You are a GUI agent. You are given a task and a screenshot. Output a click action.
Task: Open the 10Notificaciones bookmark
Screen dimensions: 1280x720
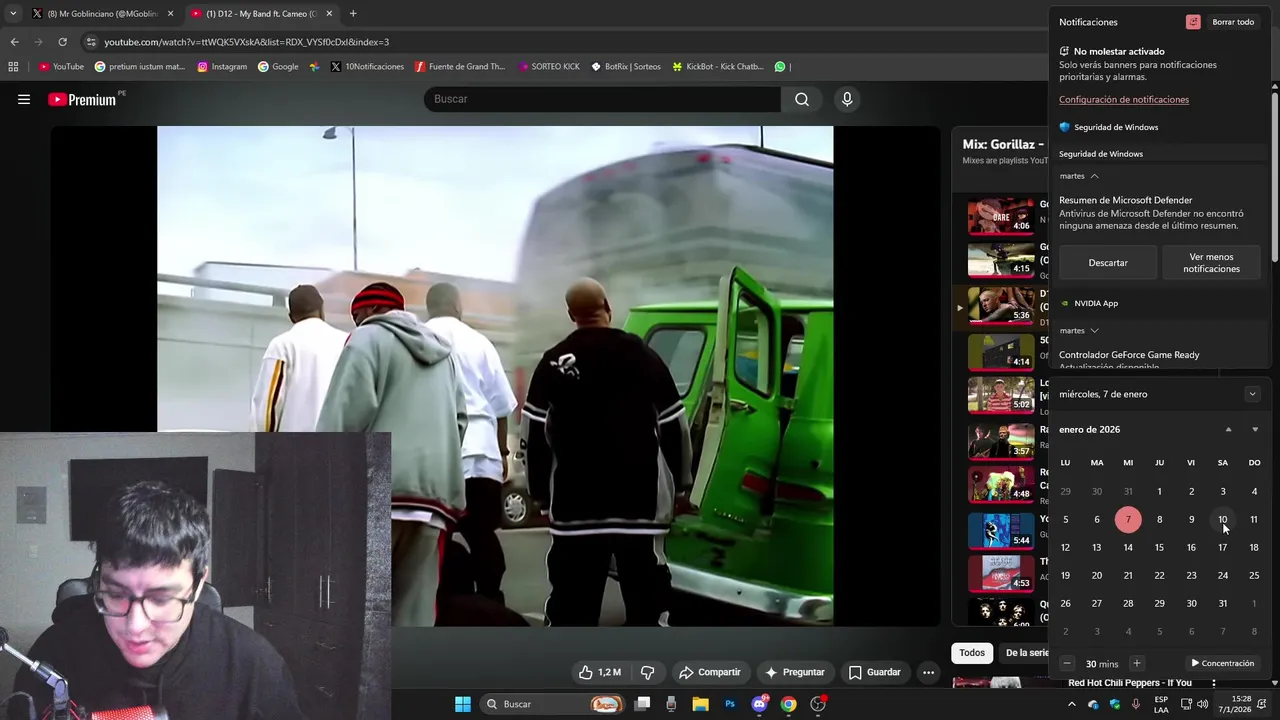click(x=367, y=67)
